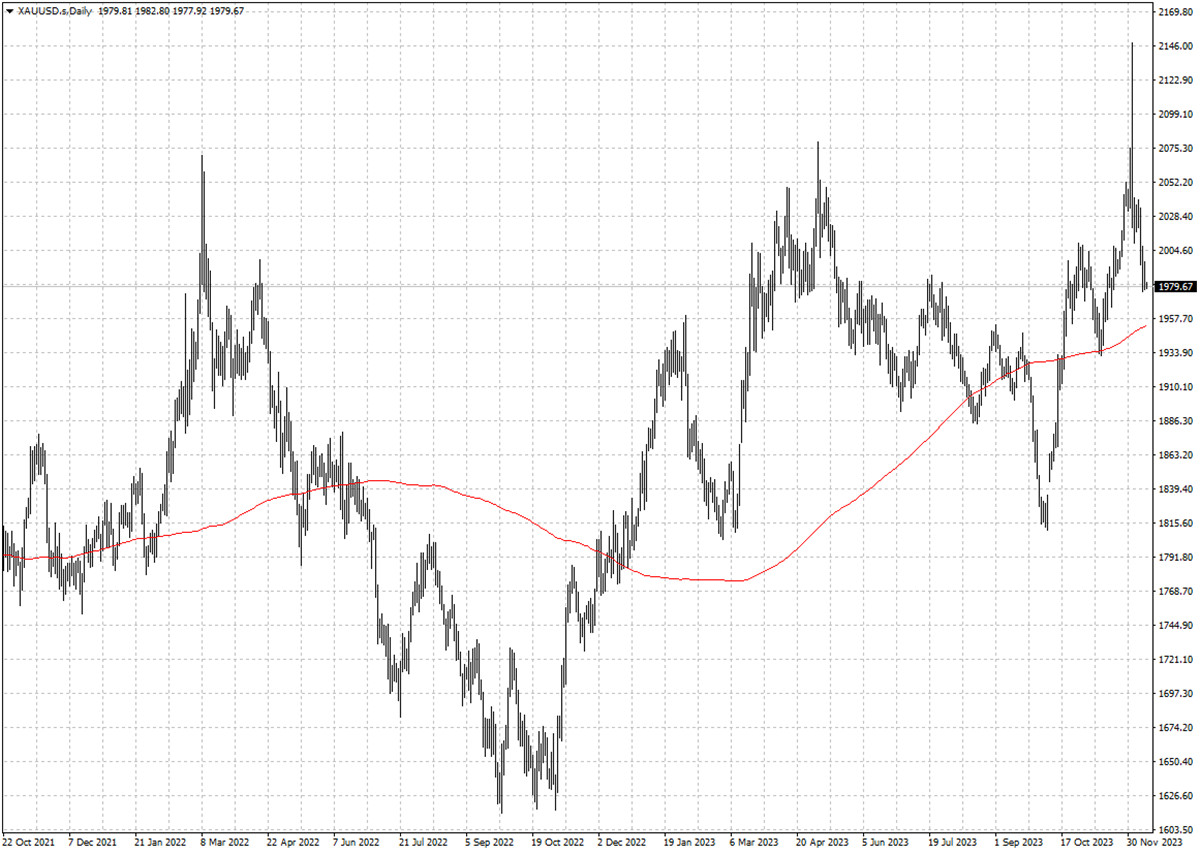Viewport: 1200px width, 854px height.
Task: Click the 2146.00 price axis label
Action: pos(1174,46)
